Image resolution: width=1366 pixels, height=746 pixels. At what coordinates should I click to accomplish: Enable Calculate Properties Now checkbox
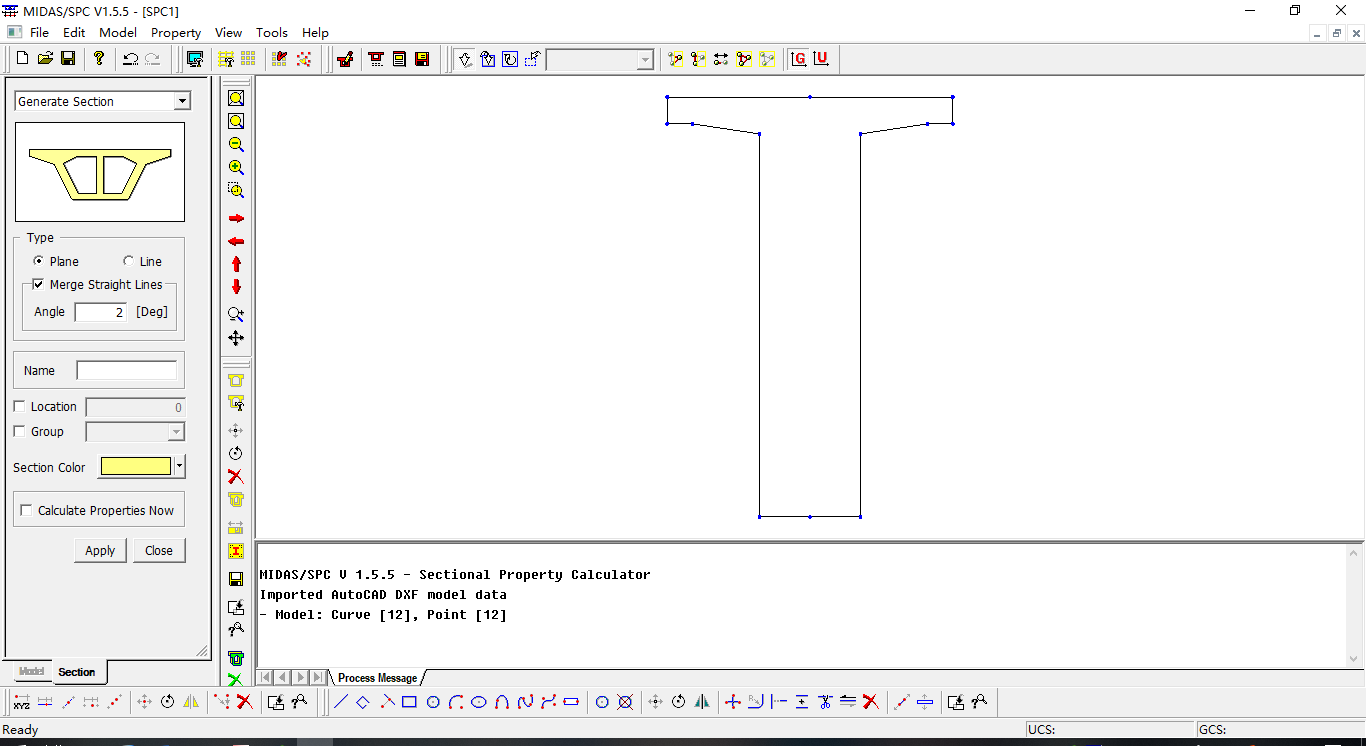(26, 510)
